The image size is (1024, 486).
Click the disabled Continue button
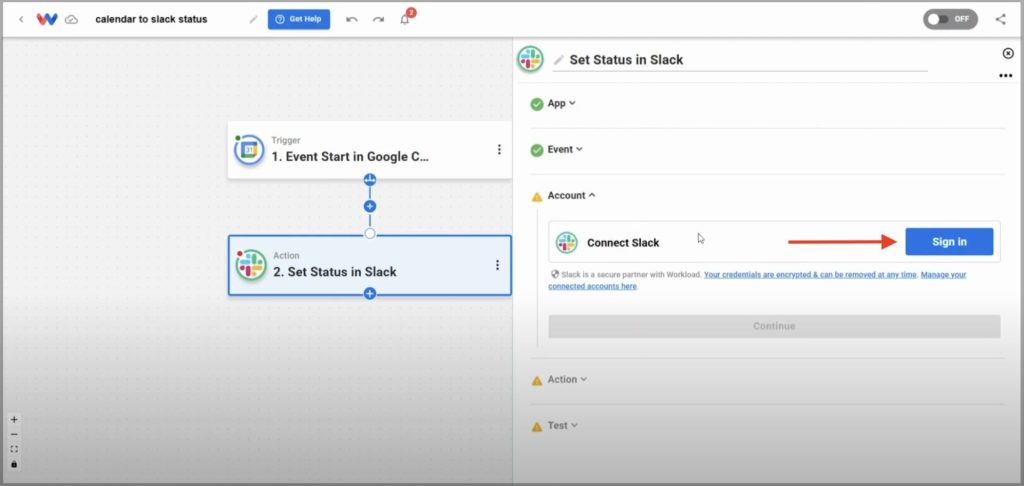pos(774,326)
